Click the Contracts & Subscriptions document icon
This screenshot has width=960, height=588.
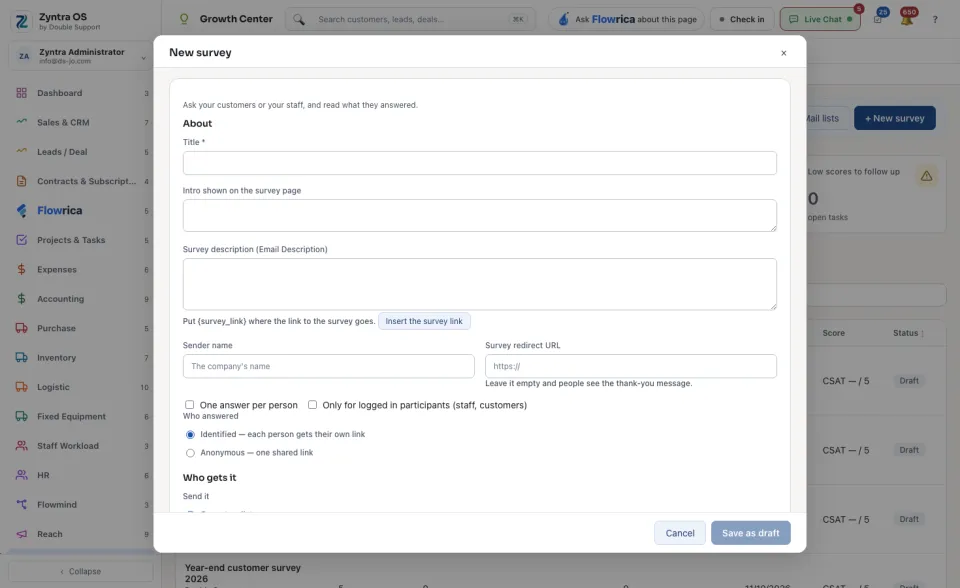pos(21,181)
